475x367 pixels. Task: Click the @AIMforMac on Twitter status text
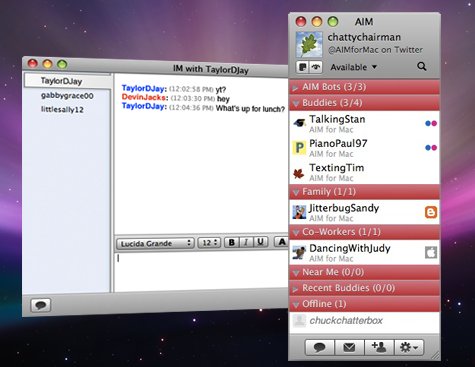375,50
